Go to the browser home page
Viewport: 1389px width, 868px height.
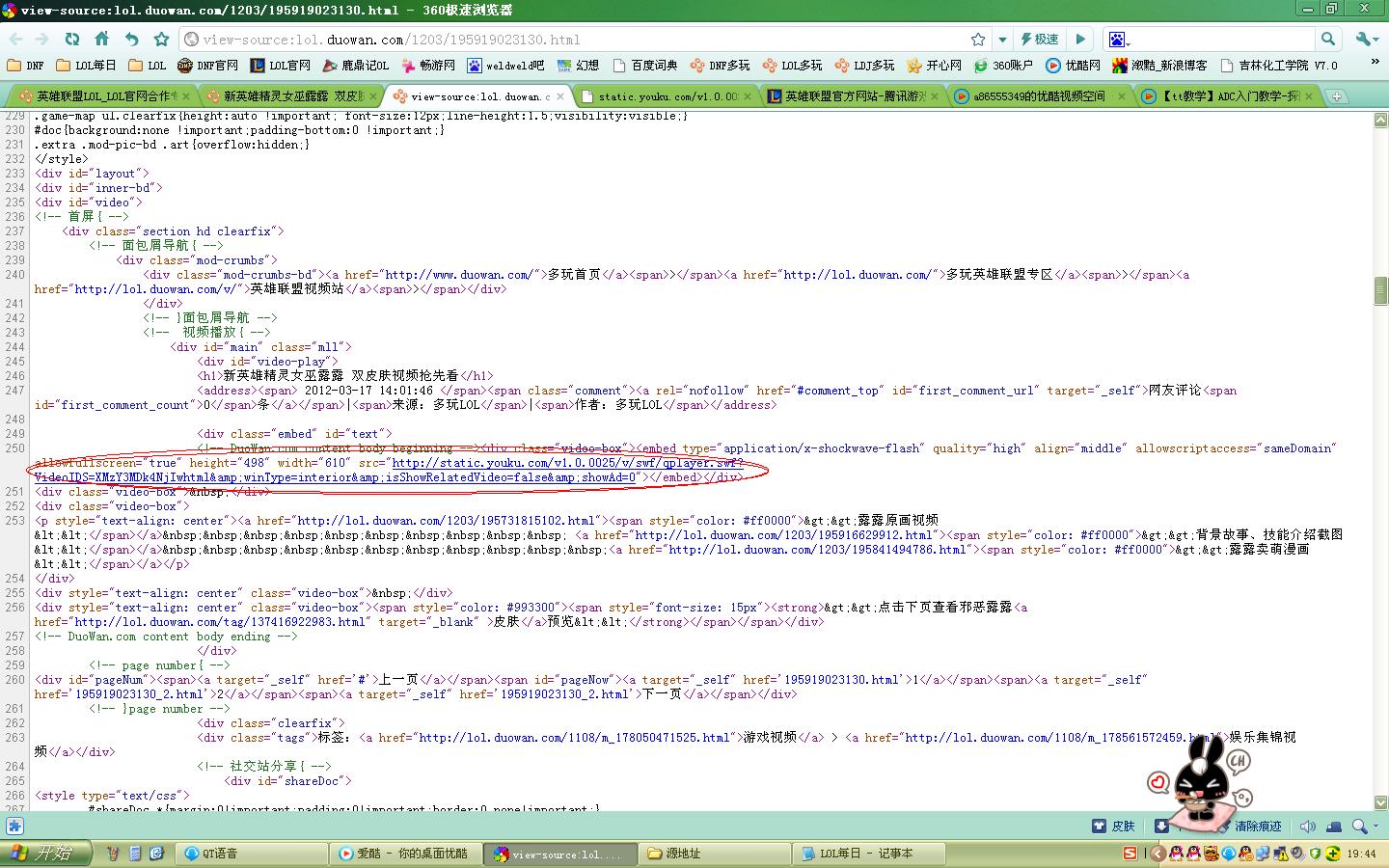click(x=101, y=40)
